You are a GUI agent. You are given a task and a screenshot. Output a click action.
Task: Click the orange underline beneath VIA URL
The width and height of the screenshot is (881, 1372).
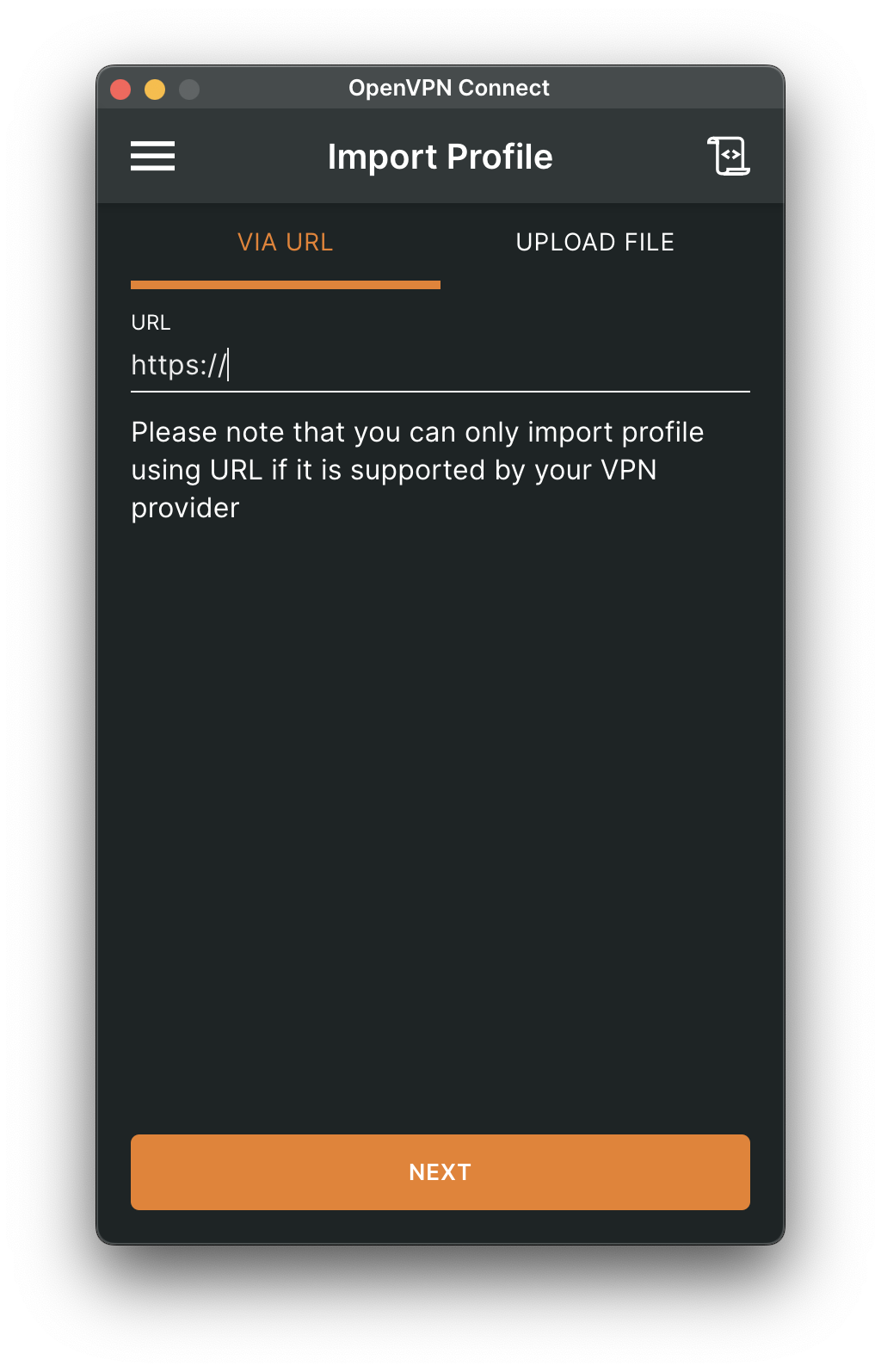(286, 285)
